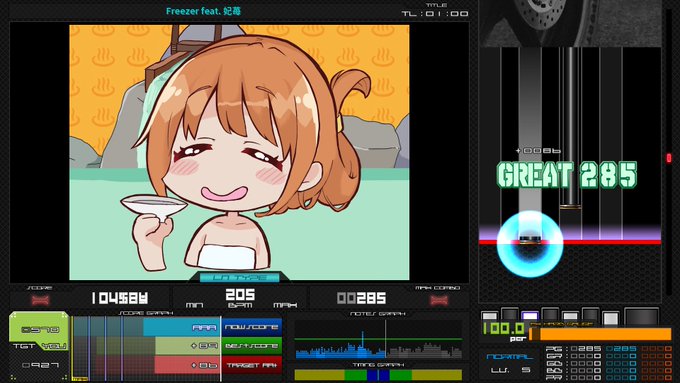Viewport: 680px width, 383px height.
Task: Select the blue NOWSCORE label
Action: [252, 327]
